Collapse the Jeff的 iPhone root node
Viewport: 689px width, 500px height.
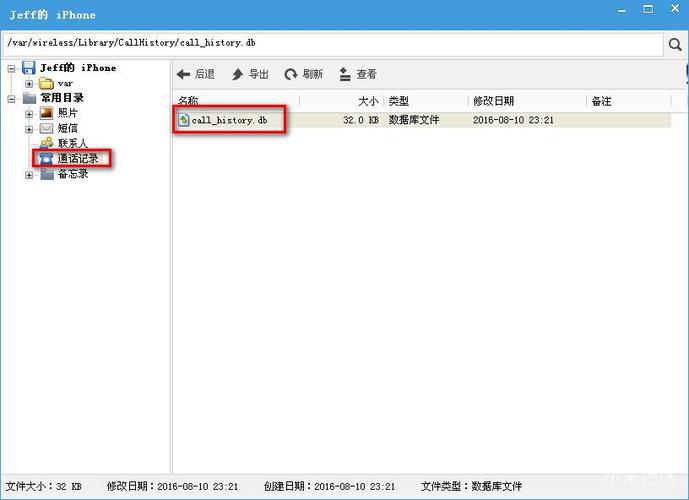tap(11, 69)
